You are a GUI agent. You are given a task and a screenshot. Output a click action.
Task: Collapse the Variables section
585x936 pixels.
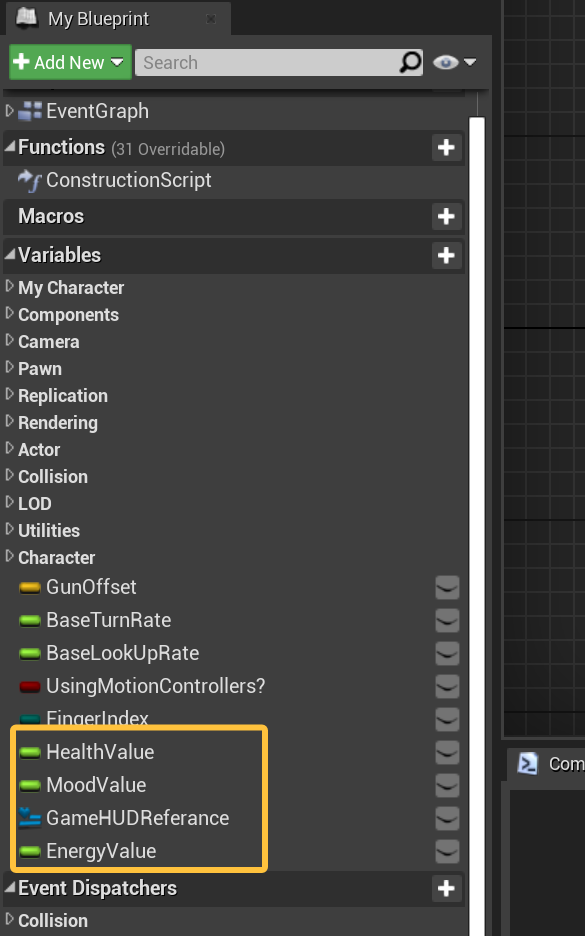click(10, 254)
